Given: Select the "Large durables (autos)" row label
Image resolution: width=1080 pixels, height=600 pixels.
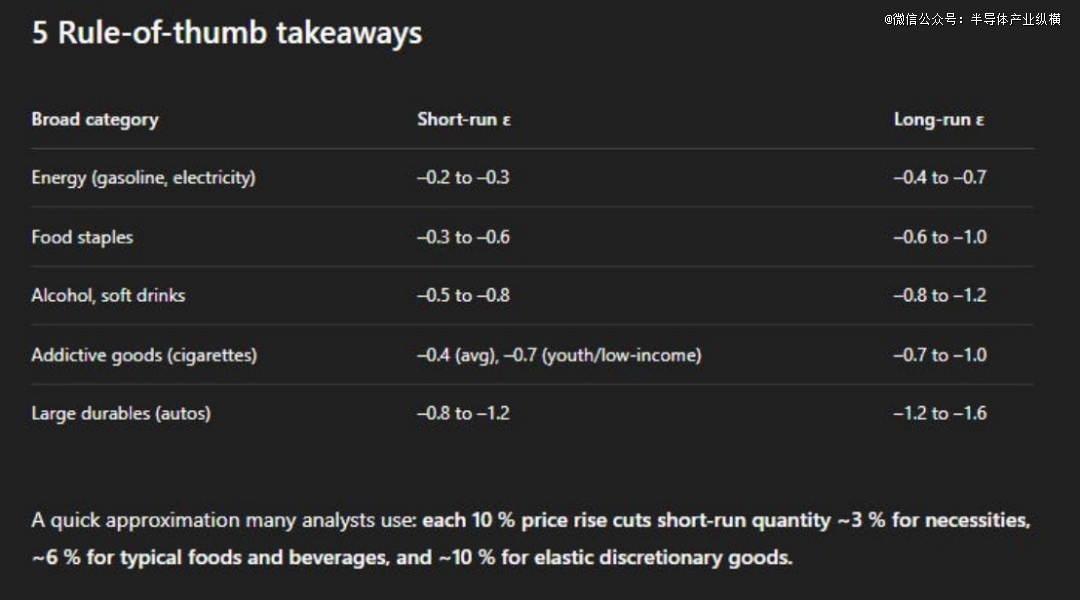Looking at the screenshot, I should coord(121,413).
